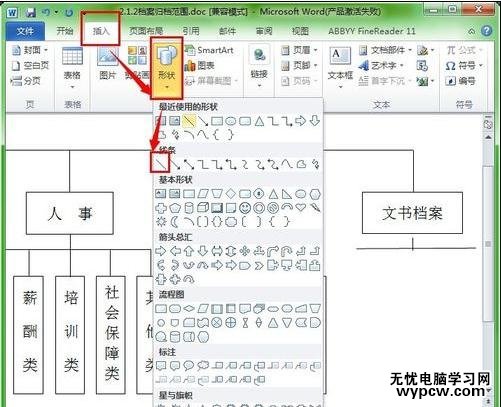Insert 编号 number symbol
The height and width of the screenshot is (407, 501).
pyautogui.click(x=461, y=81)
